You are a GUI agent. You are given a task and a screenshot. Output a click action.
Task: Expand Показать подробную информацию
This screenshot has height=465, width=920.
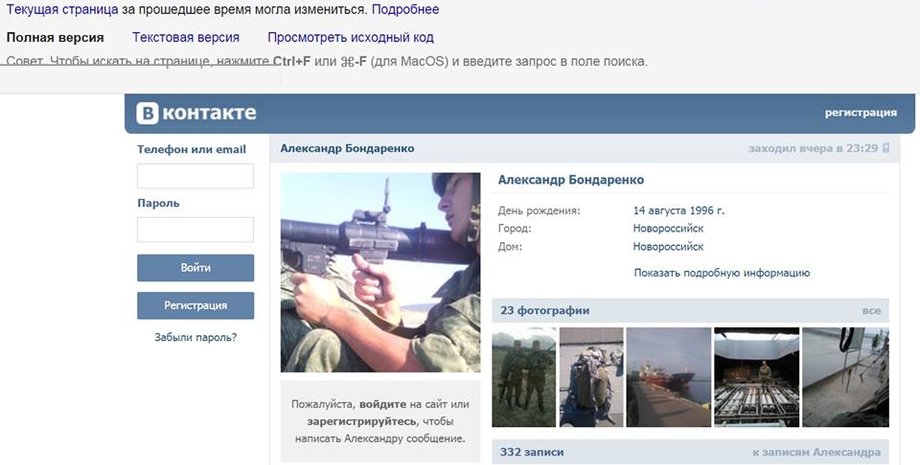click(x=721, y=272)
